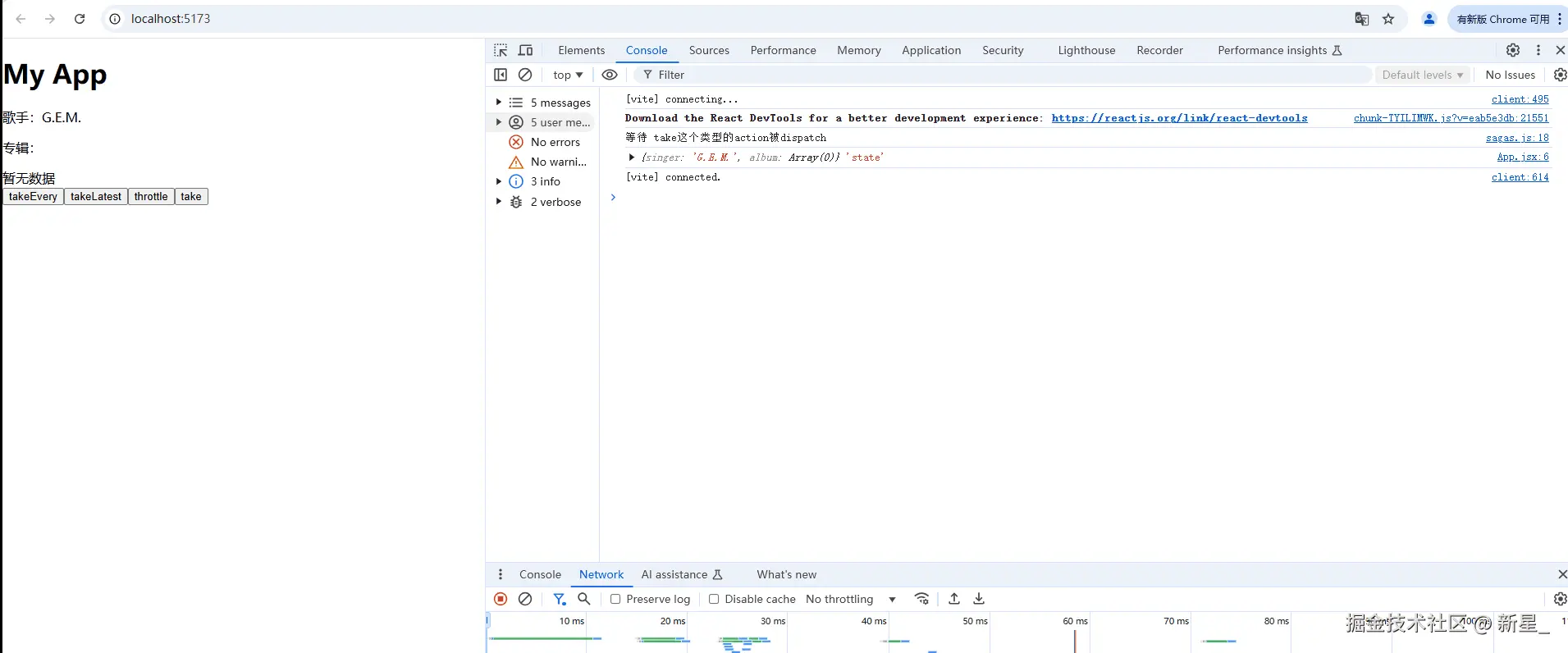The image size is (1568, 653).
Task: Click the throttle button
Action: [151, 197]
